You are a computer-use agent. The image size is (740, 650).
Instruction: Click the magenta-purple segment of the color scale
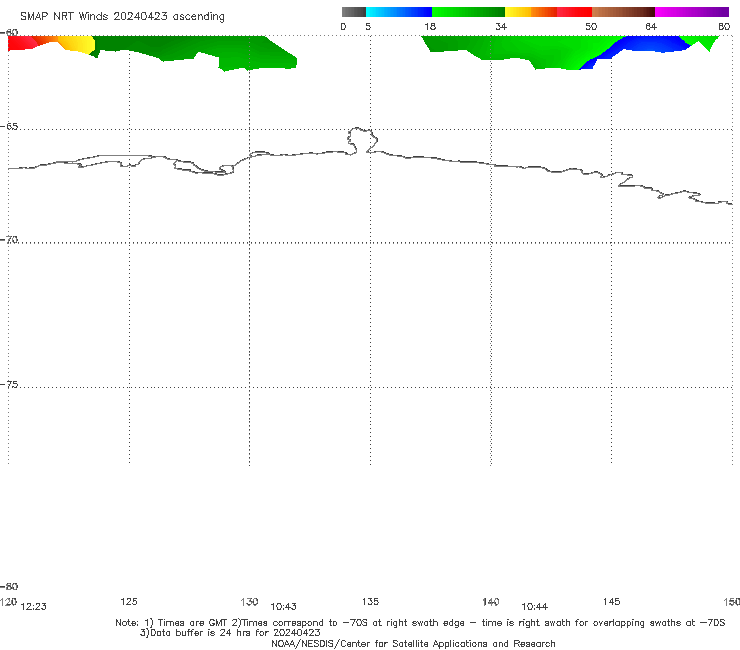point(691,12)
